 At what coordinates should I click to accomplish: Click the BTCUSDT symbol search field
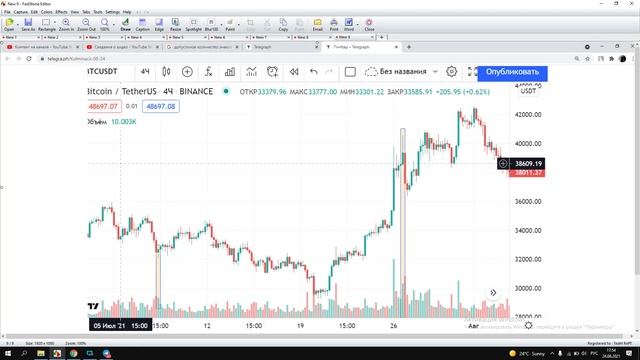103,72
